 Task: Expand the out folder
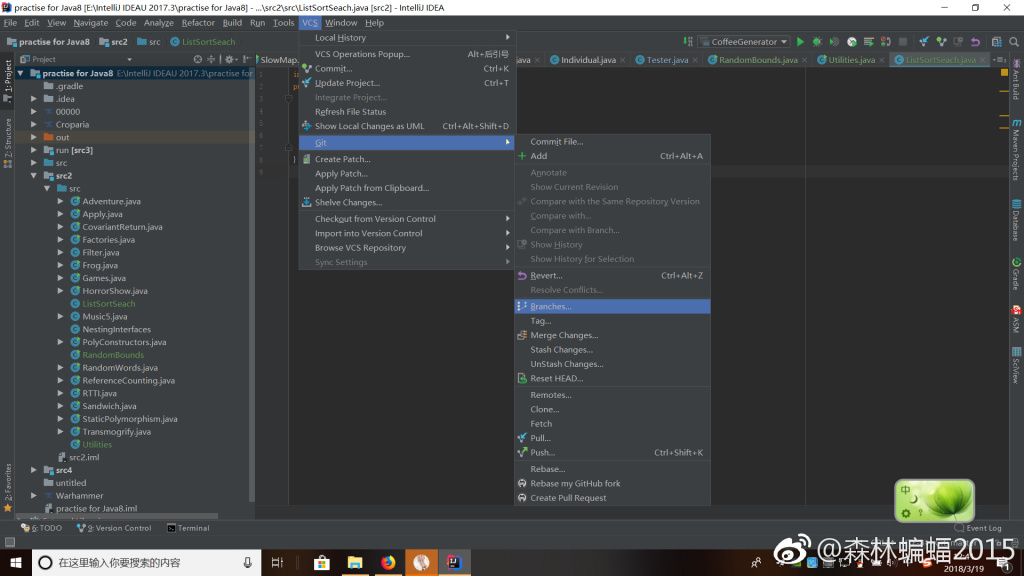[34, 137]
